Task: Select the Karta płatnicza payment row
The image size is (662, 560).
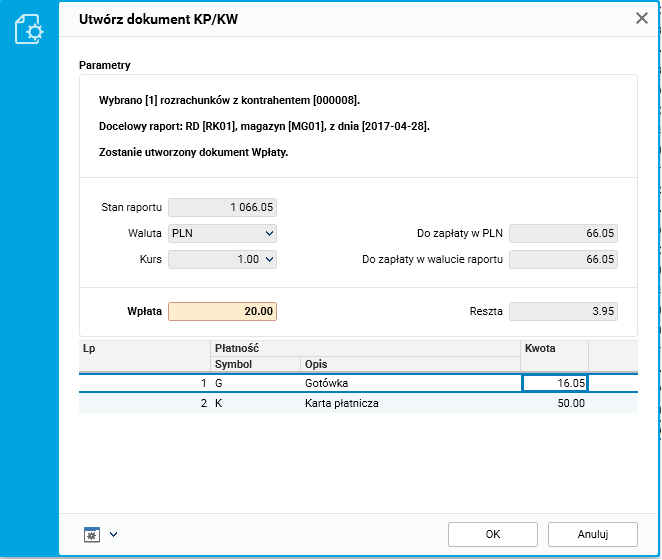Action: (358, 403)
